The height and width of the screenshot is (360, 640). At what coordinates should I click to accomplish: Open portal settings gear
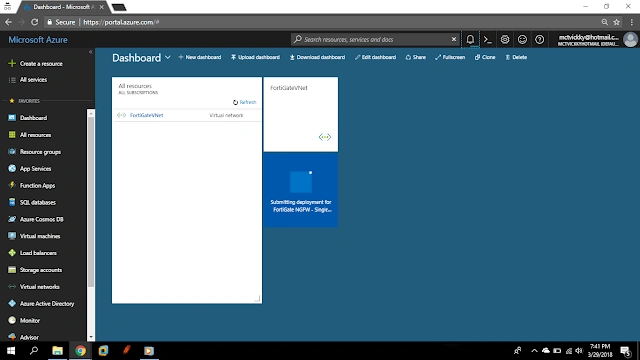click(505, 40)
